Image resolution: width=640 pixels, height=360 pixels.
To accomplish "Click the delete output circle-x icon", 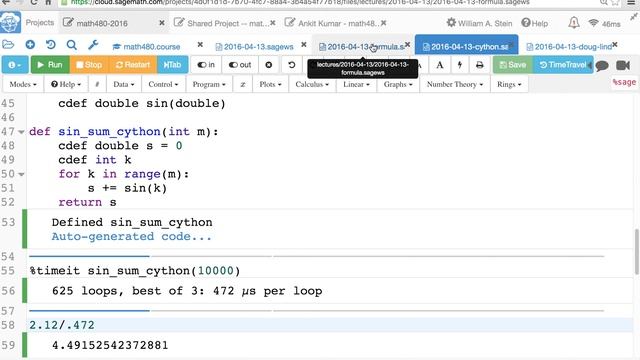I will (269, 65).
